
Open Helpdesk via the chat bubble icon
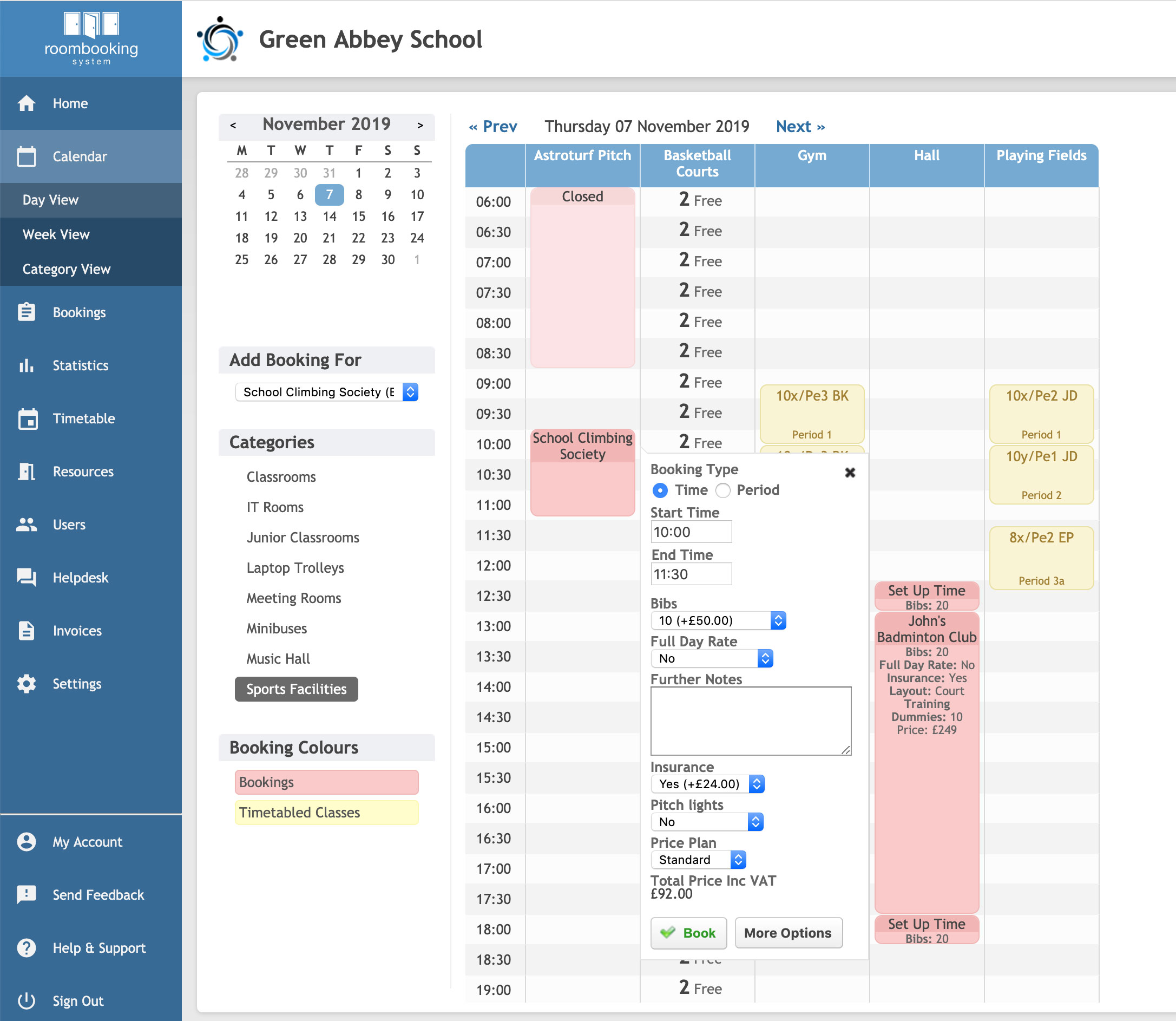click(x=26, y=578)
